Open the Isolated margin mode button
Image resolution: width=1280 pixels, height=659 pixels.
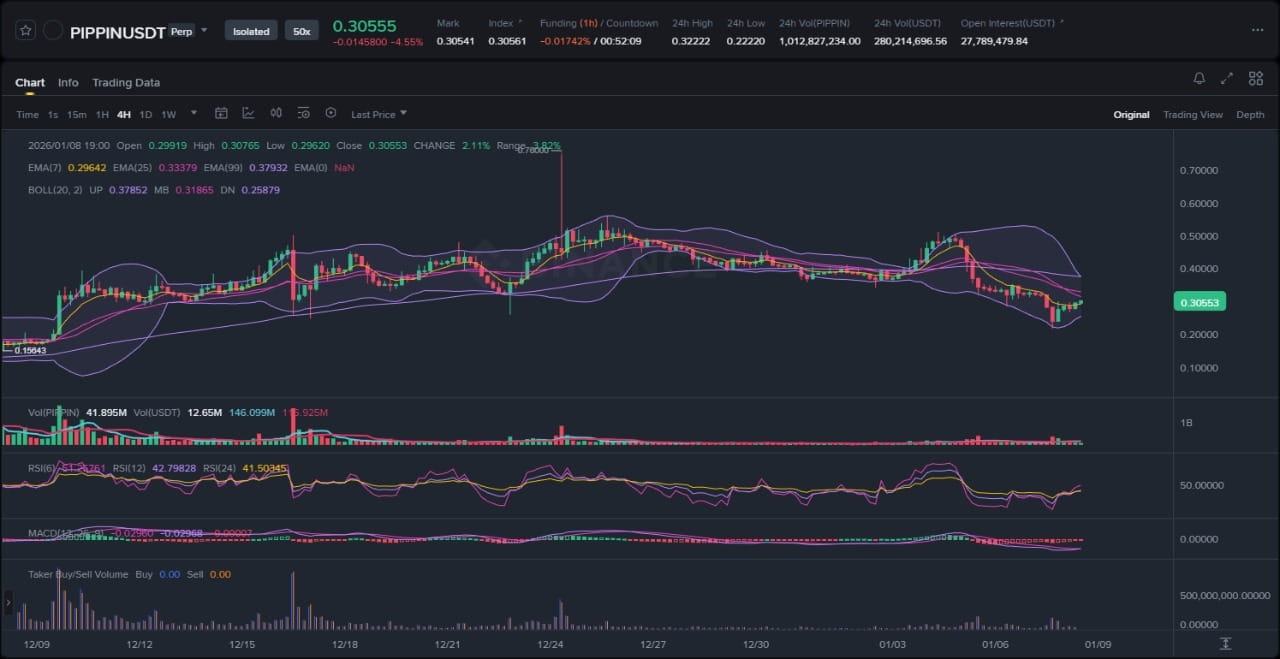coord(251,31)
